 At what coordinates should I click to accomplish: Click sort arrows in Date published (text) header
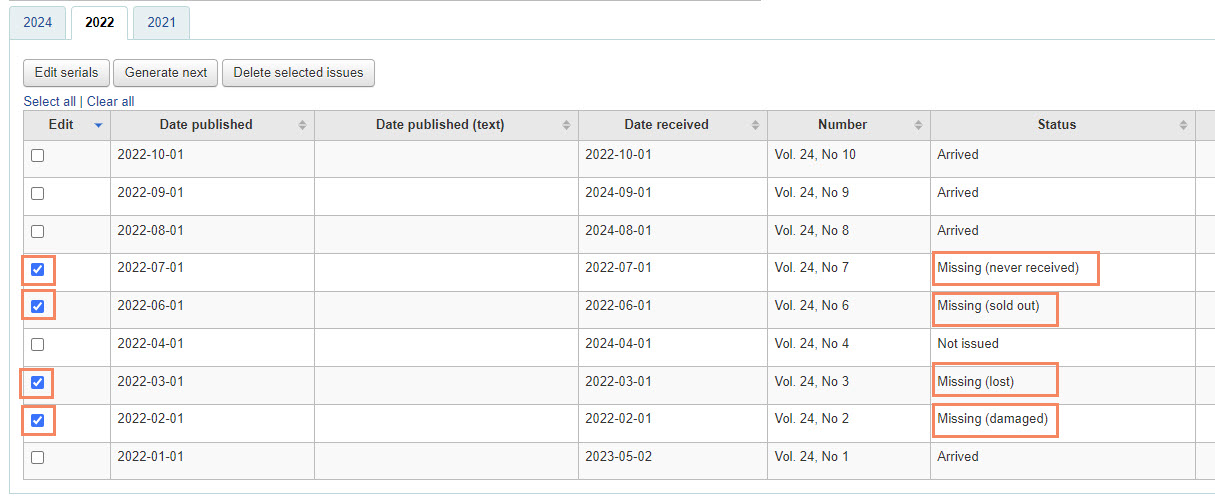(566, 125)
